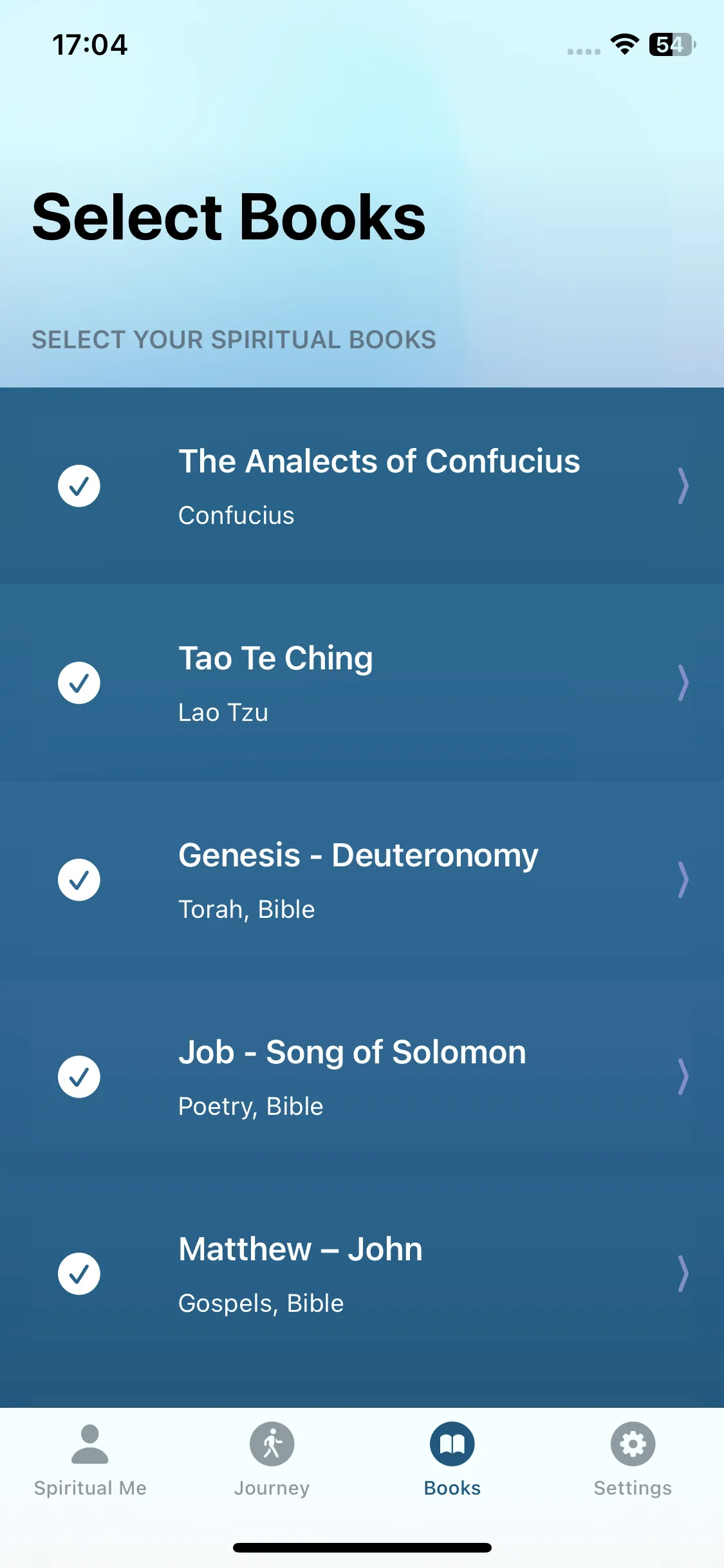This screenshot has width=724, height=1568.
Task: Toggle the Job - Song of Solomon checkmark
Action: 79,1077
